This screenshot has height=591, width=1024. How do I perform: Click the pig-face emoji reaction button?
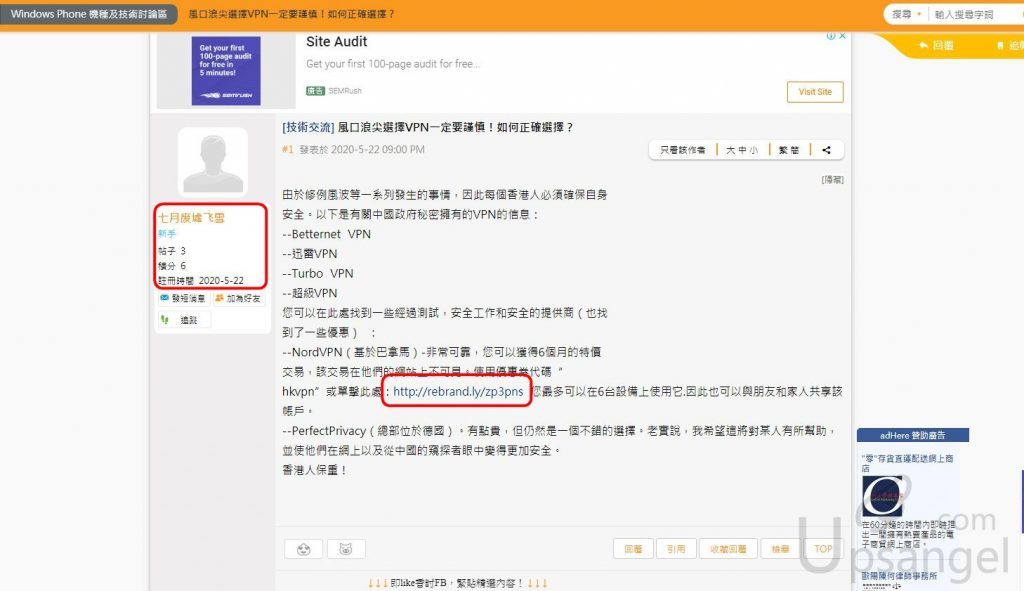point(346,549)
